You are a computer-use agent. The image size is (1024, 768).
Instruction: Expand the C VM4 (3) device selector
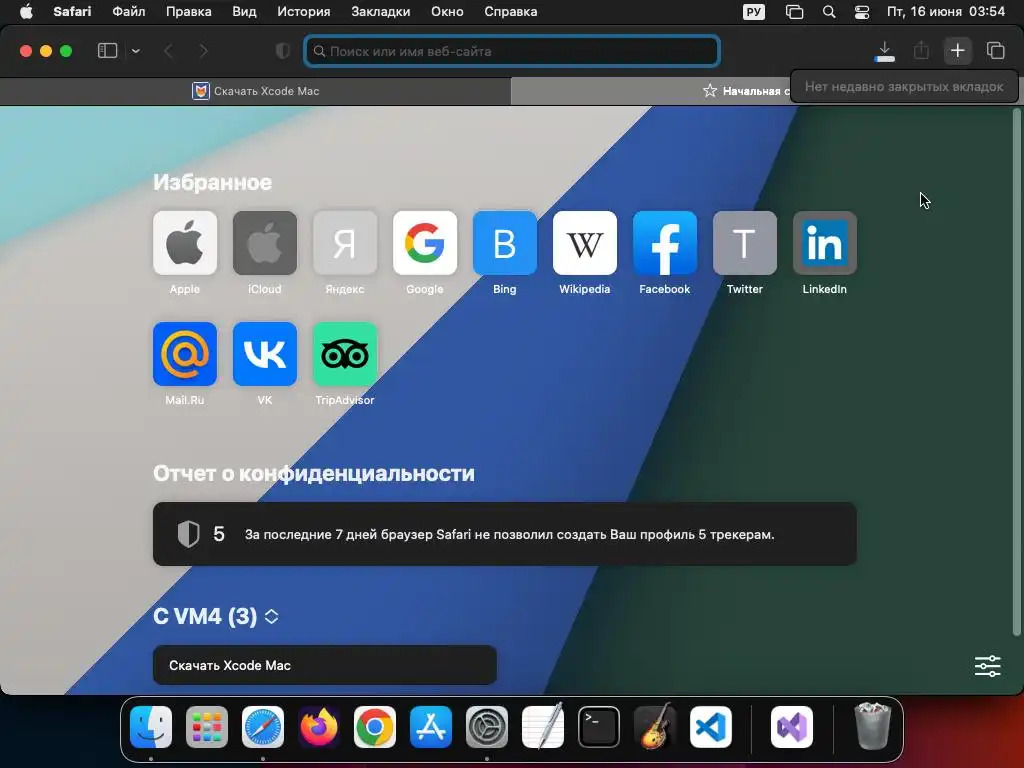[x=272, y=616]
